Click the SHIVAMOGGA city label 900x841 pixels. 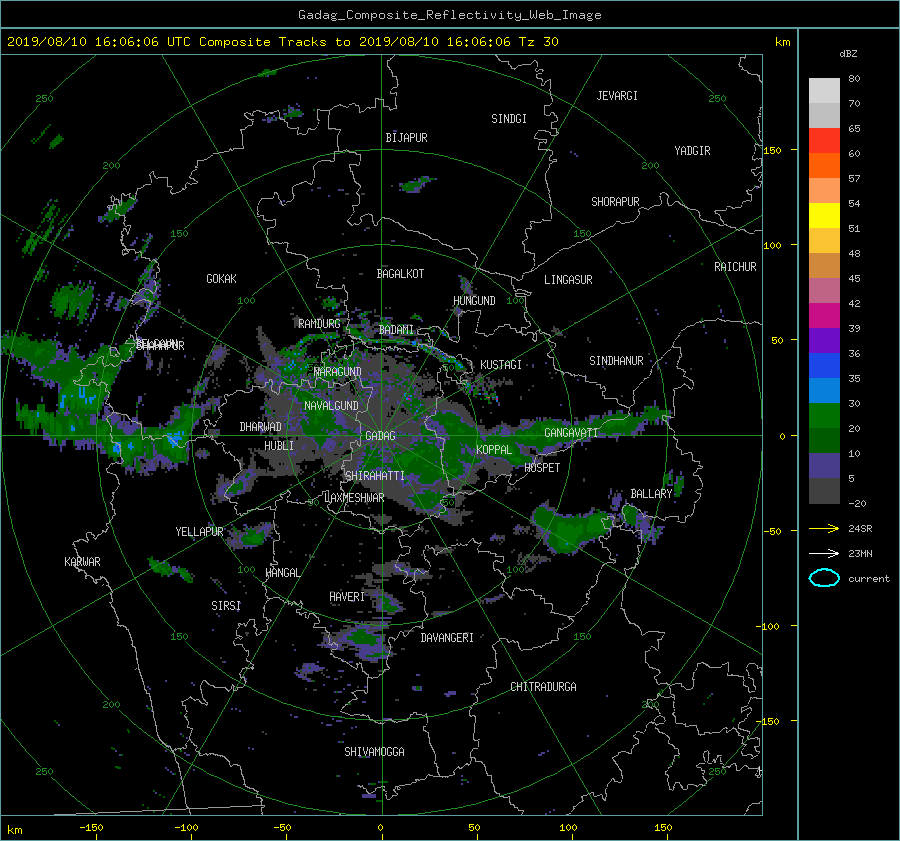click(374, 752)
